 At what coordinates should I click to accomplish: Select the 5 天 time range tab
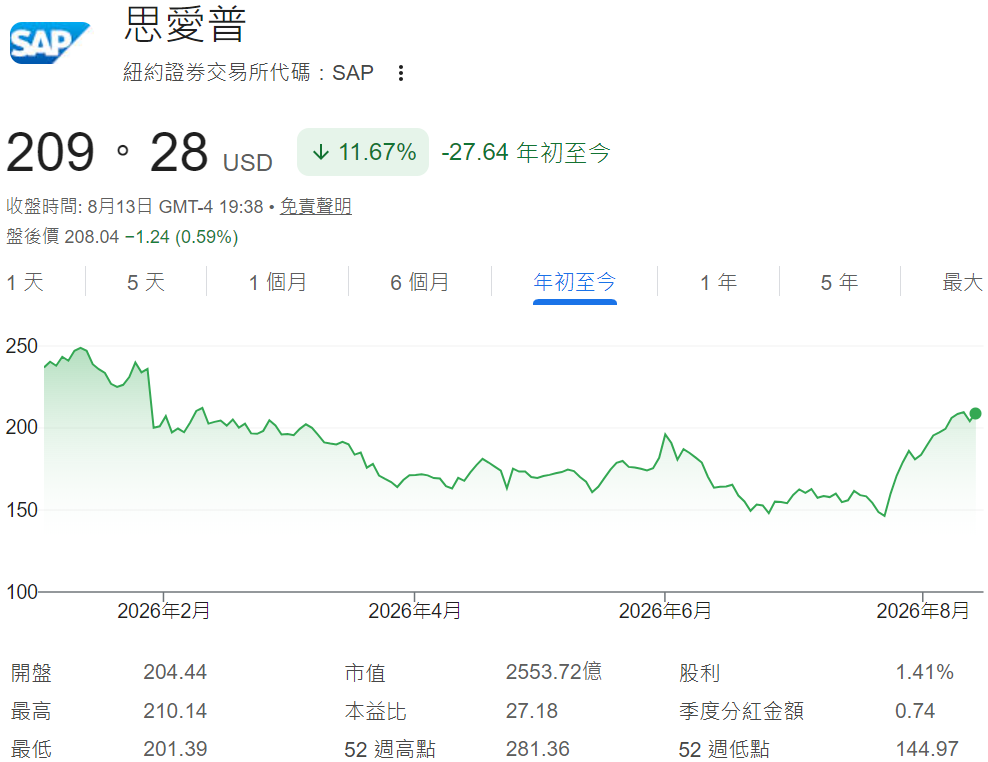146,282
